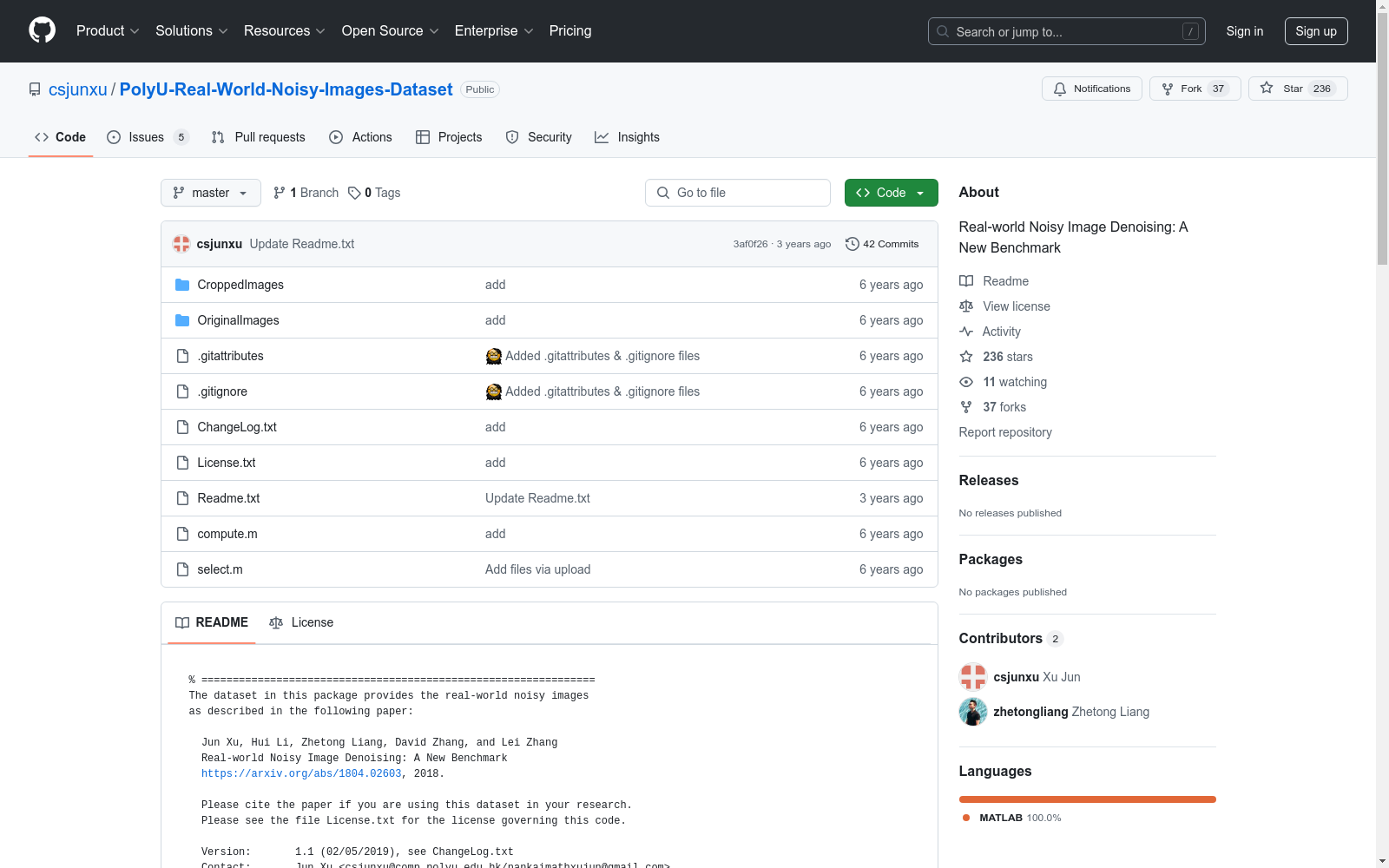Open the arxiv.org paper link
Screen dimensions: 1389x868
pyautogui.click(x=301, y=773)
